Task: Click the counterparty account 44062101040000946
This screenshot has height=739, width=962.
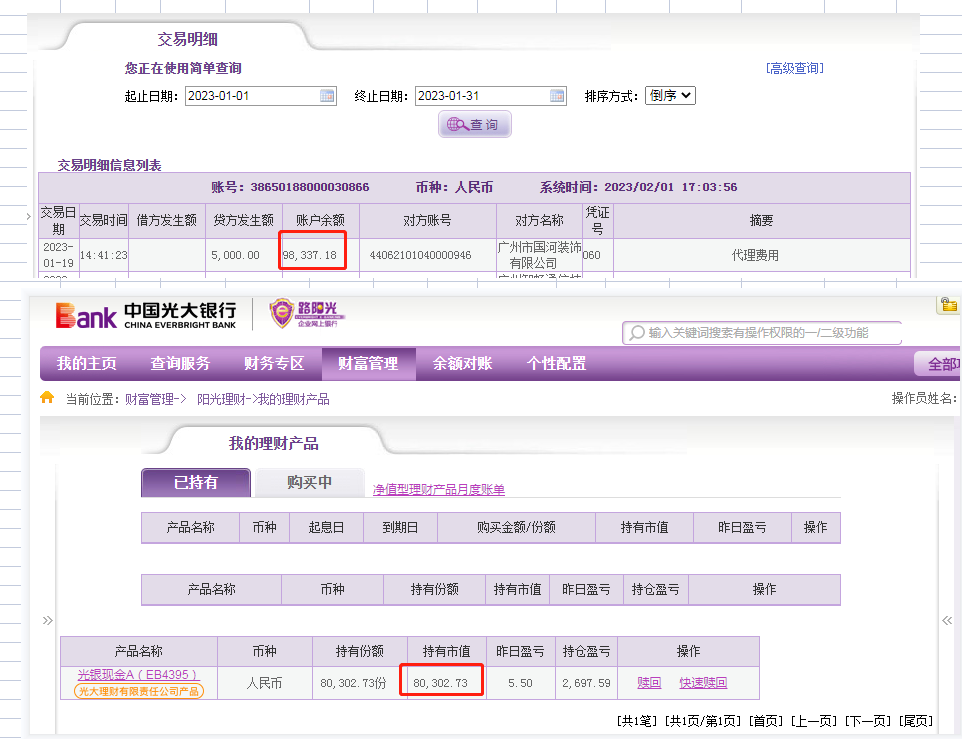Action: (420, 255)
